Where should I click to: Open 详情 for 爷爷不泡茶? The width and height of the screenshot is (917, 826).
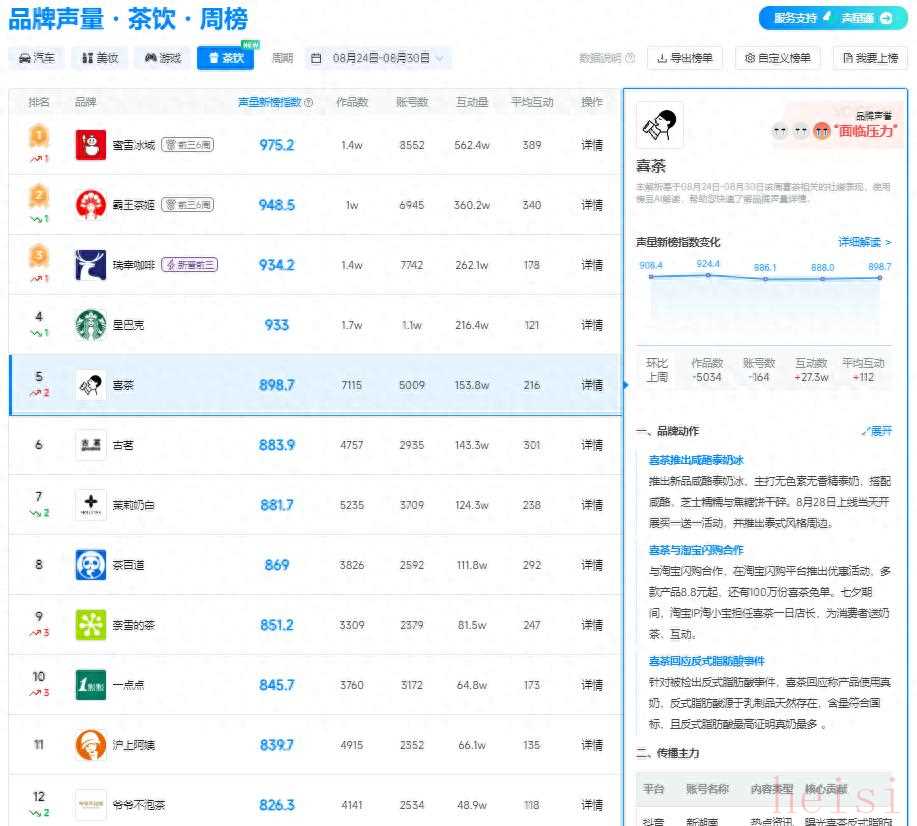click(x=592, y=805)
